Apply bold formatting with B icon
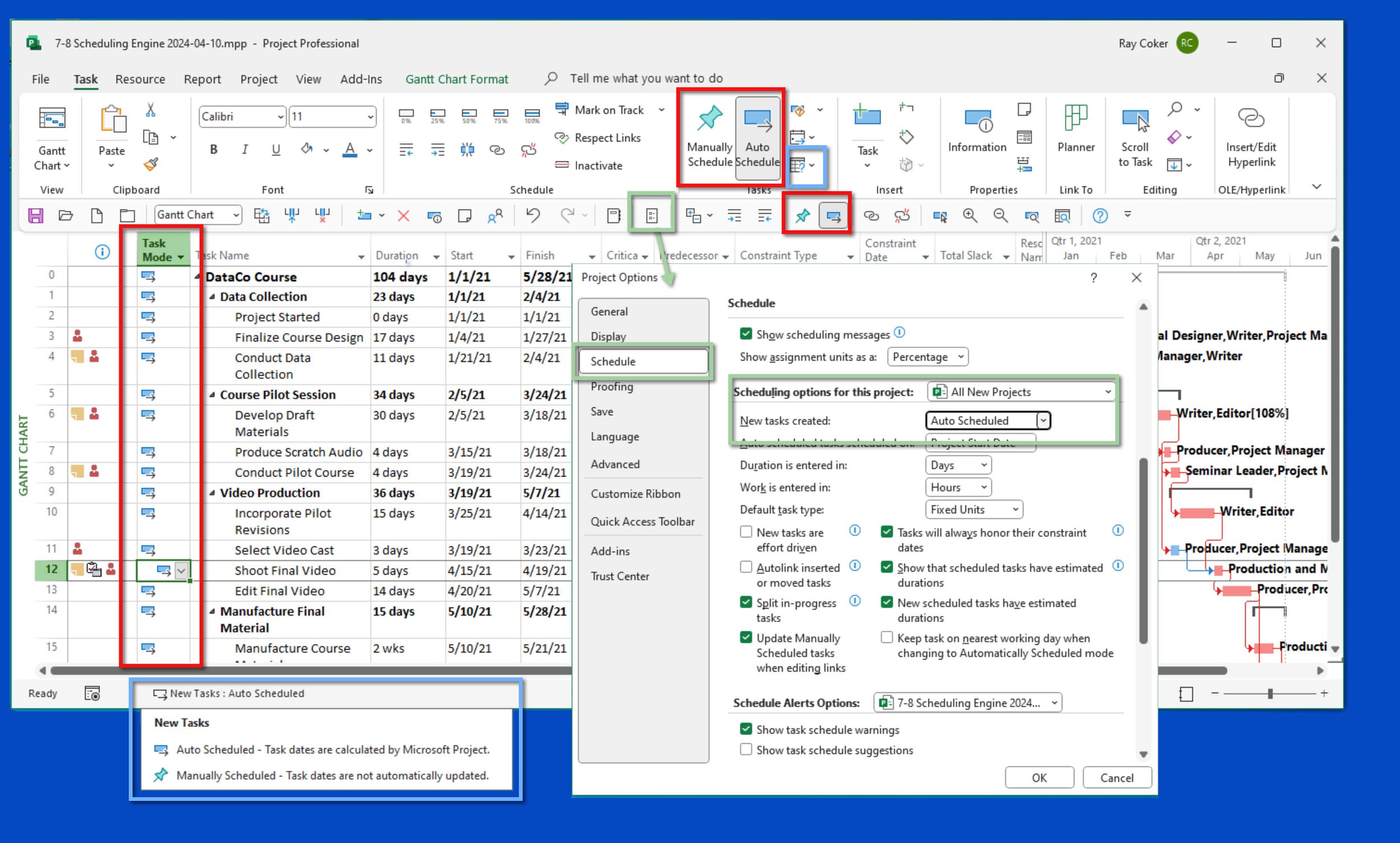 tap(213, 149)
